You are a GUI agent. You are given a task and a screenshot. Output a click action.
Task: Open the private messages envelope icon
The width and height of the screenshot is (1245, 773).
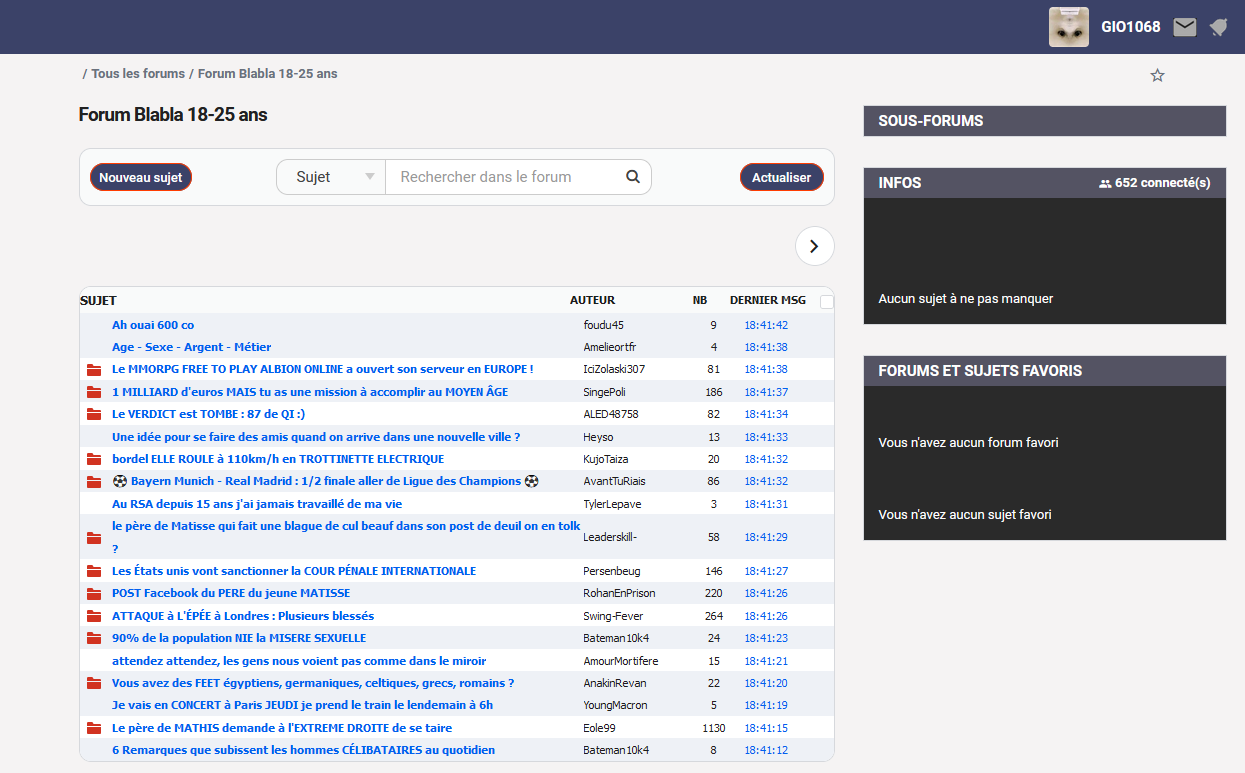pyautogui.click(x=1184, y=27)
